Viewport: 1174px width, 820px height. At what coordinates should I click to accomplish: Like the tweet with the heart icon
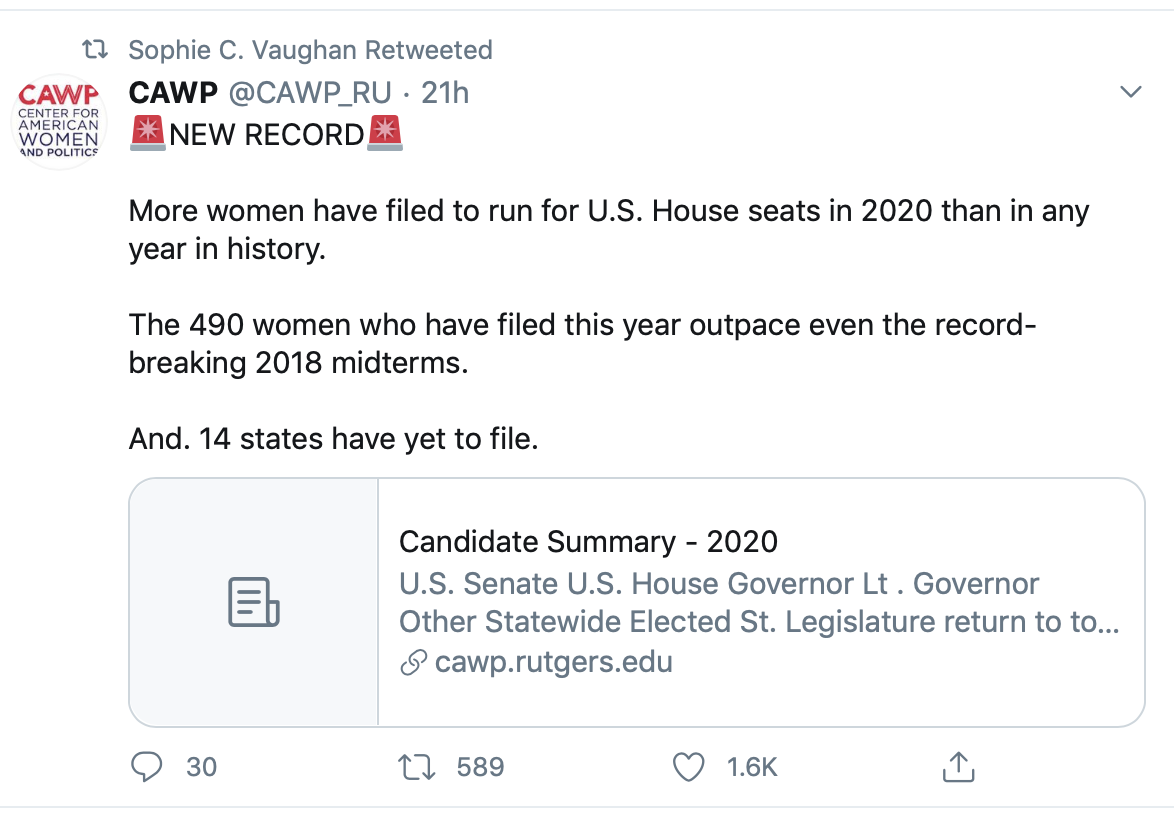[688, 767]
